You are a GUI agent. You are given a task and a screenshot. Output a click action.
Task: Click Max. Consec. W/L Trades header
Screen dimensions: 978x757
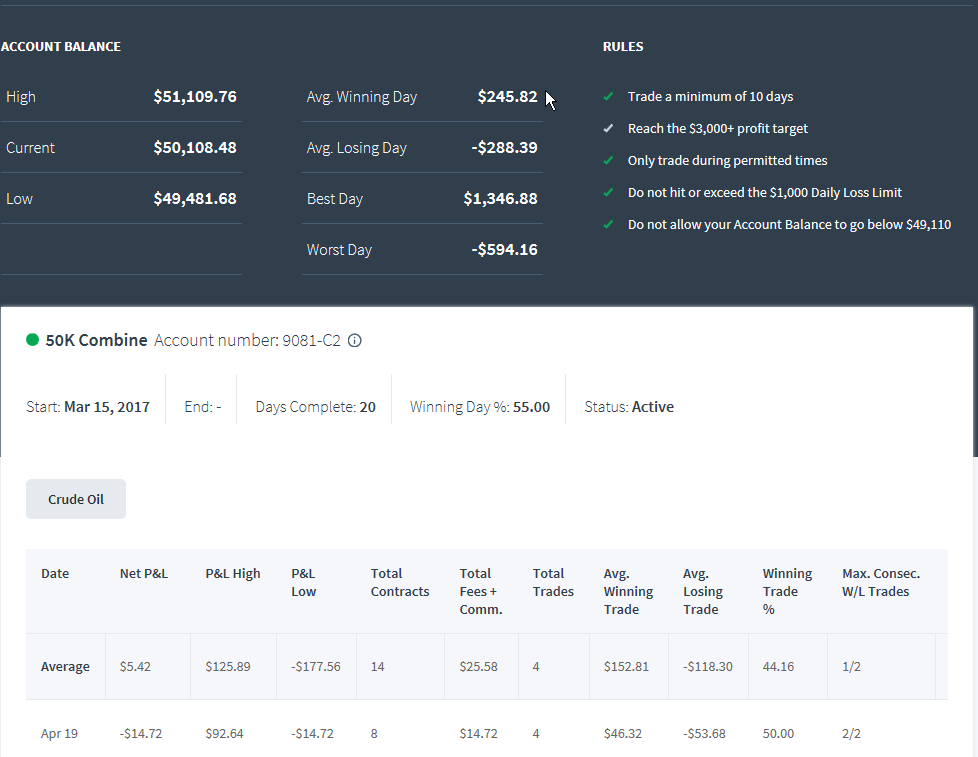[881, 582]
